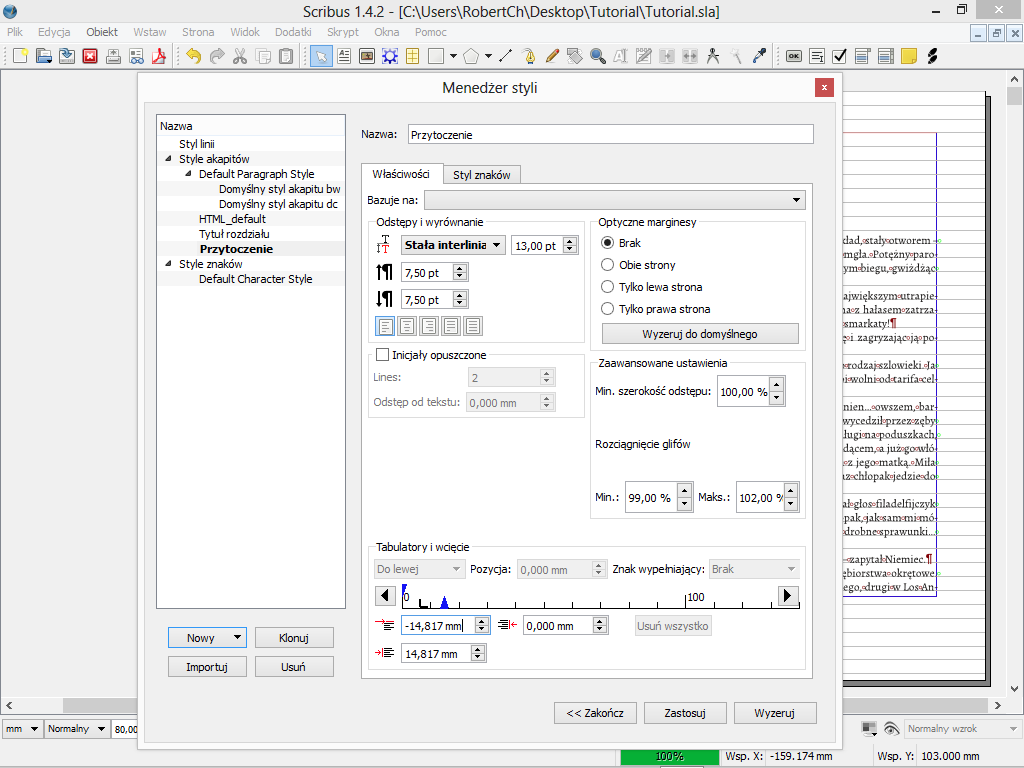Select Obie strony optical margins option
The width and height of the screenshot is (1024, 768).
pyautogui.click(x=607, y=265)
